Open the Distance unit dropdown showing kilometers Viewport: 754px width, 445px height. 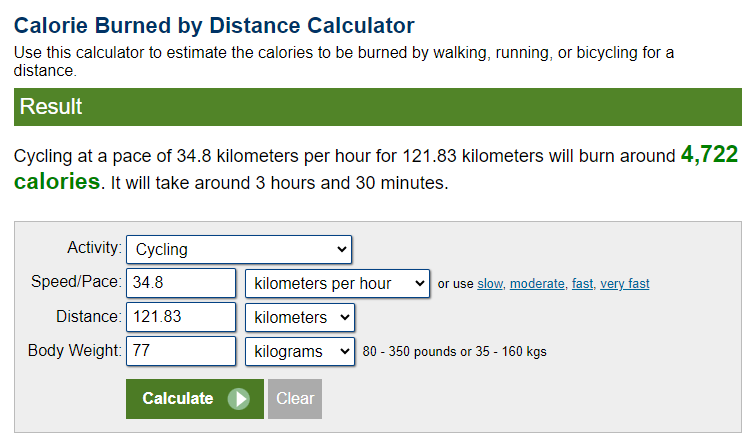click(300, 318)
